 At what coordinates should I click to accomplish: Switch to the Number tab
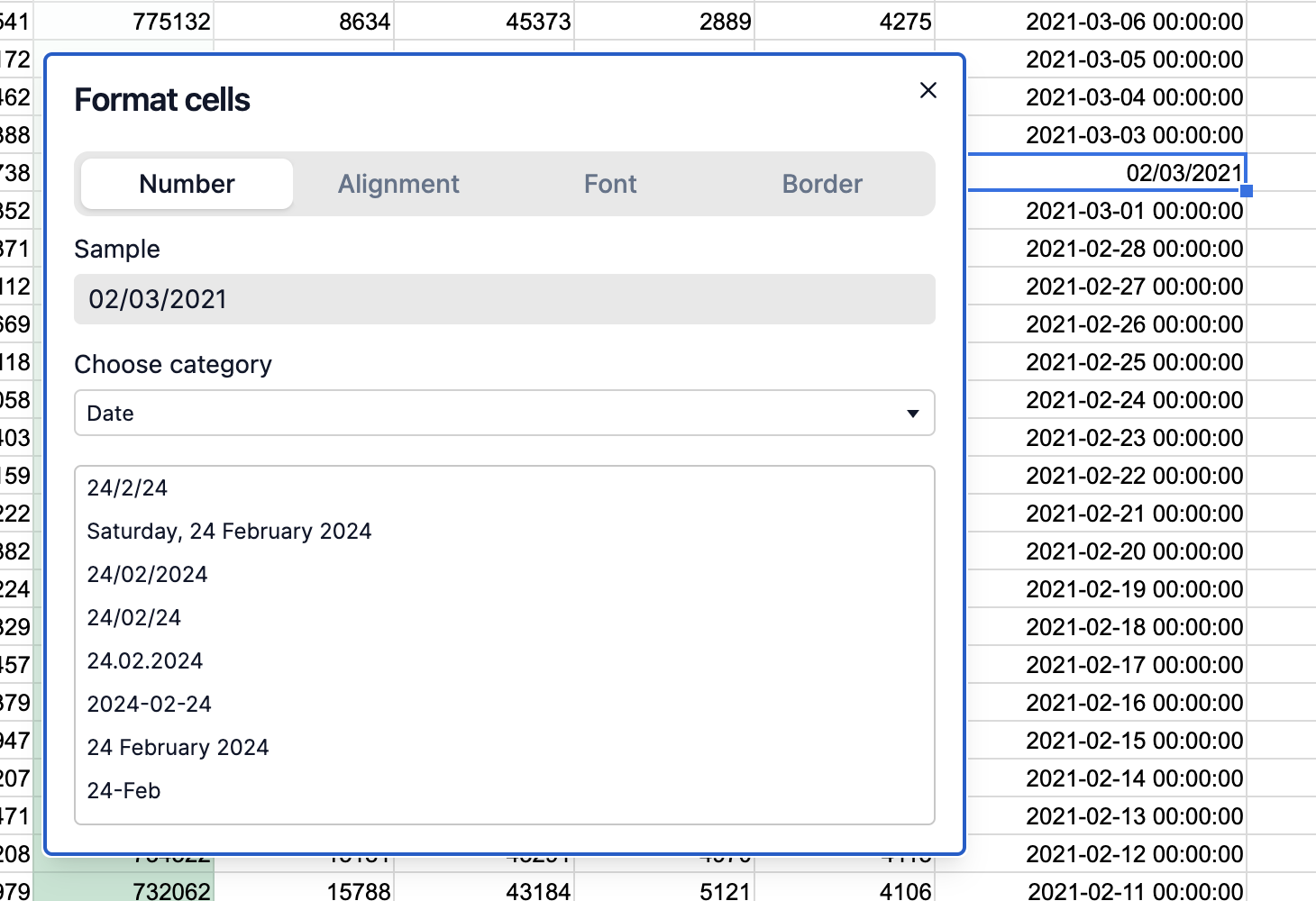click(x=187, y=184)
